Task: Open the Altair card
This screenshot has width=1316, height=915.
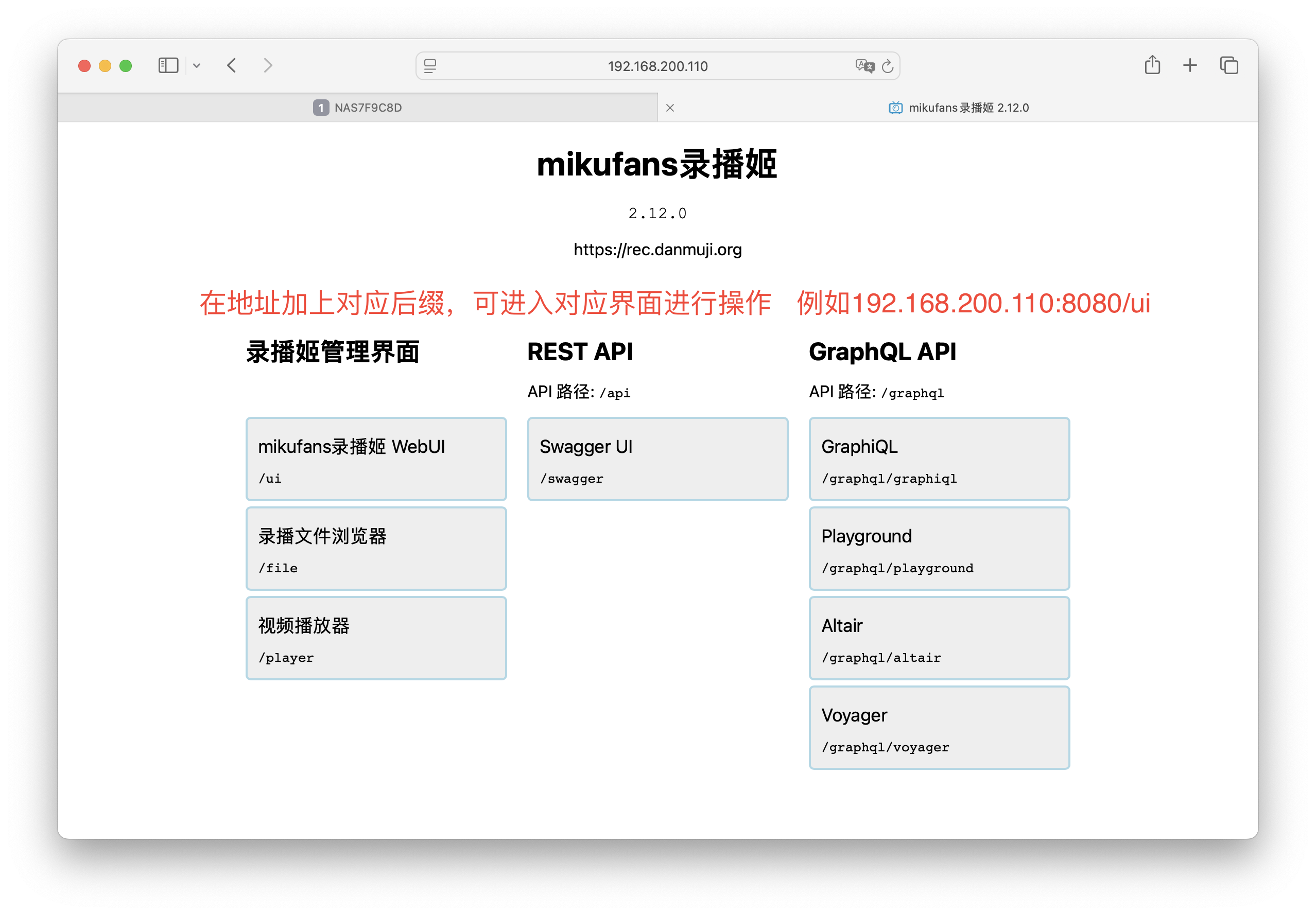Action: [x=939, y=638]
